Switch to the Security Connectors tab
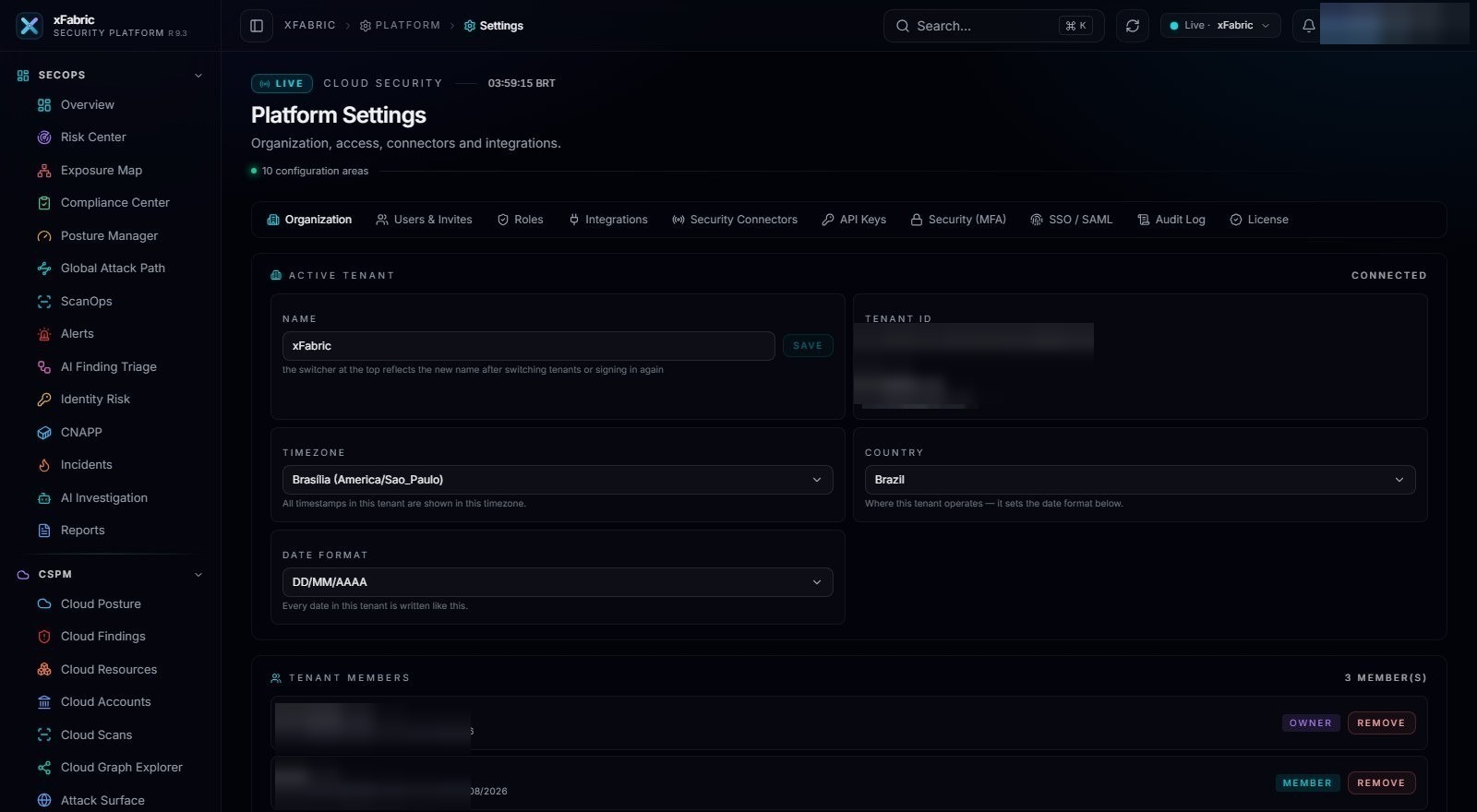This screenshot has height=812, width=1477. [735, 220]
